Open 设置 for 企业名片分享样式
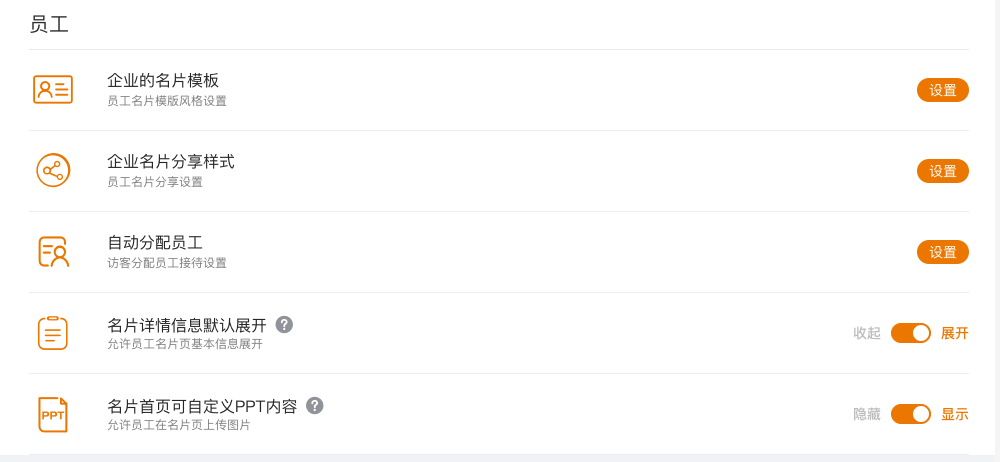Screen dimensions: 1000x462 (942, 171)
